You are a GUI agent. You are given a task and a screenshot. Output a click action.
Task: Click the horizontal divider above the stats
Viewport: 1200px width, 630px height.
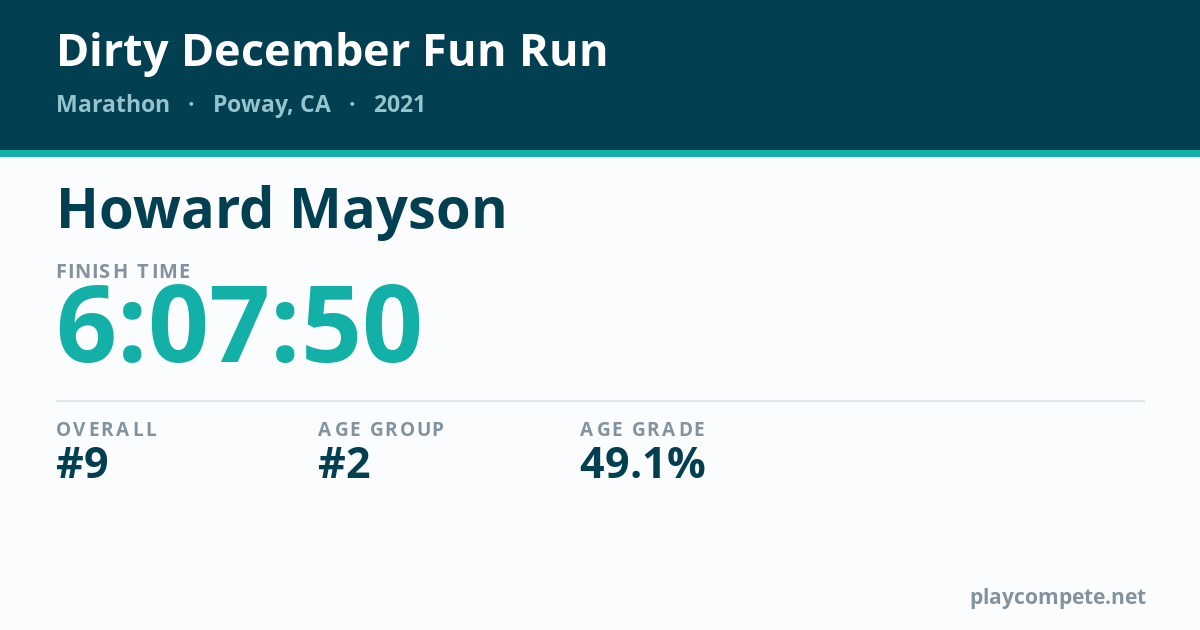pyautogui.click(x=600, y=401)
